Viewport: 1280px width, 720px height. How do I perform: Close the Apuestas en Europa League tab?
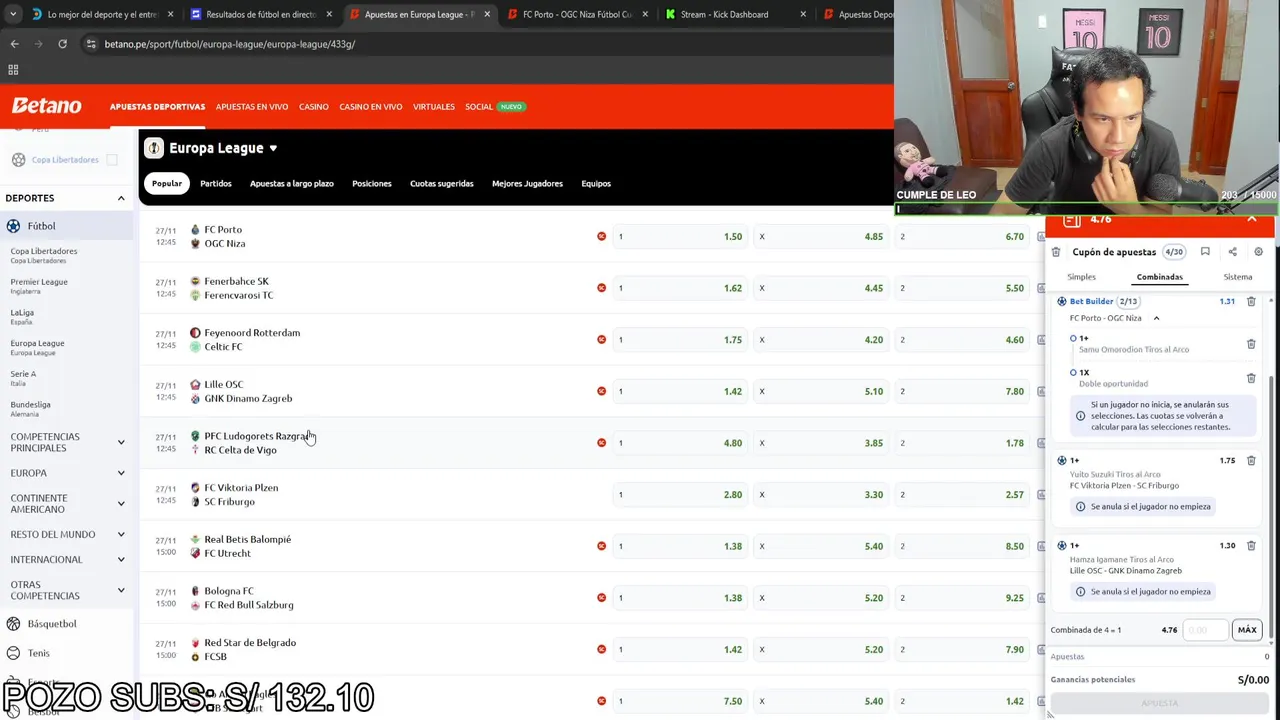pos(487,14)
